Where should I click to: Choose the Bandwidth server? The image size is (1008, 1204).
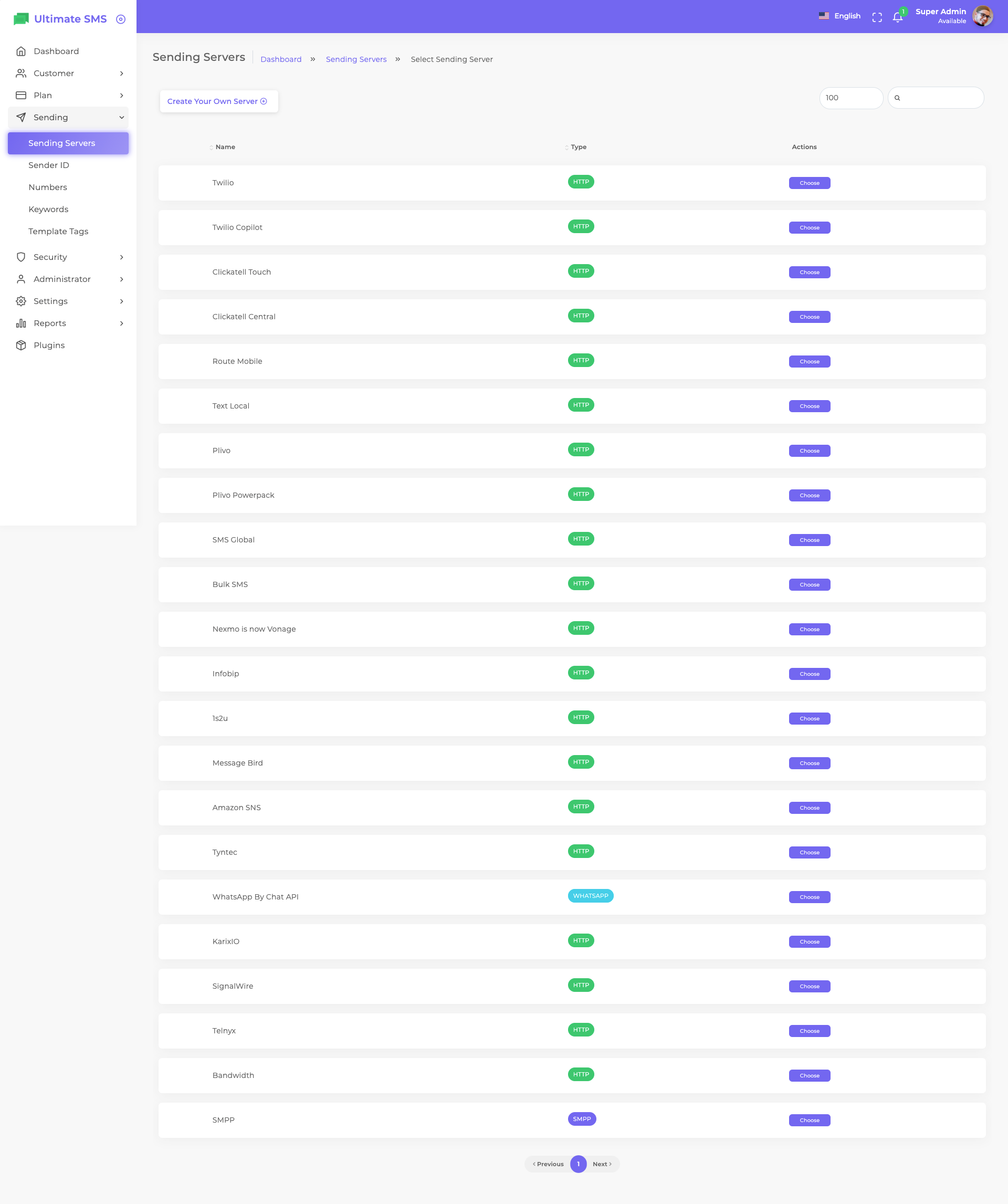809,1075
